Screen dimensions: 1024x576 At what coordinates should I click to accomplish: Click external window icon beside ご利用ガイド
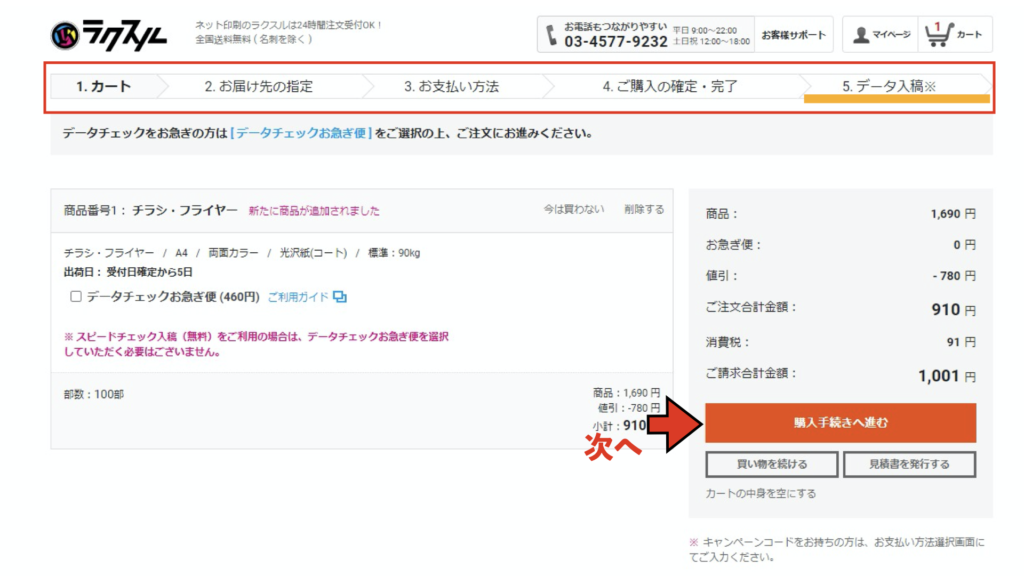pos(340,297)
